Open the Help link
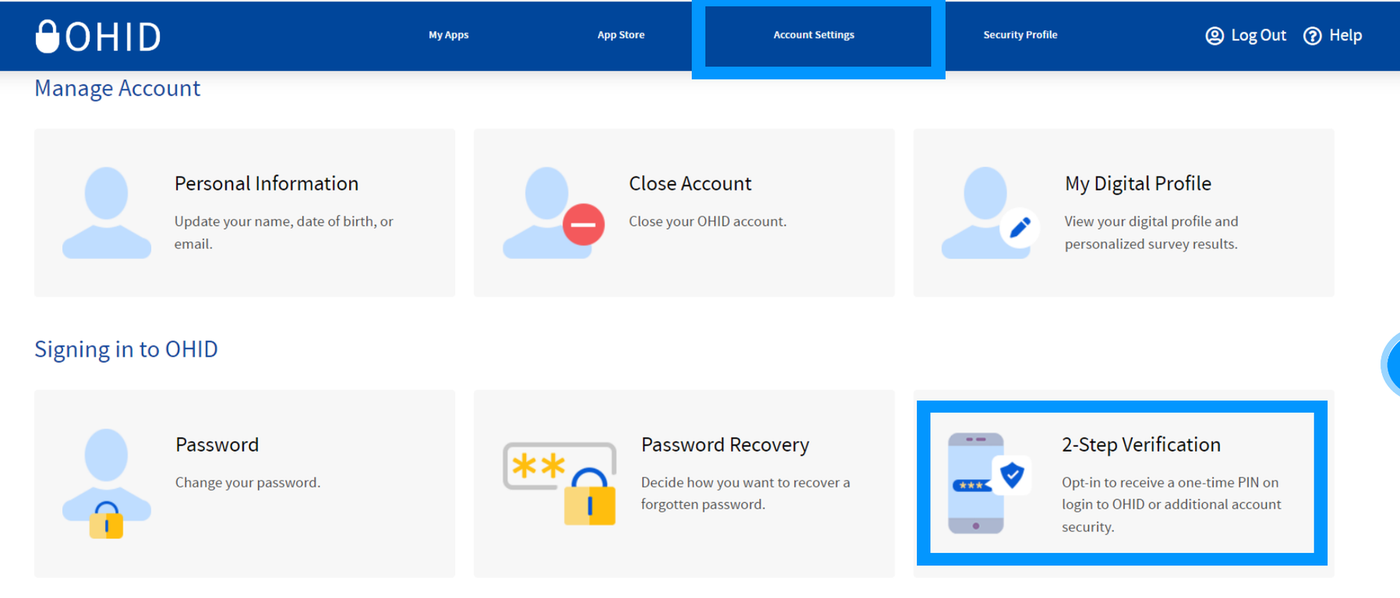Viewport: 1400px width, 598px height. click(x=1345, y=35)
